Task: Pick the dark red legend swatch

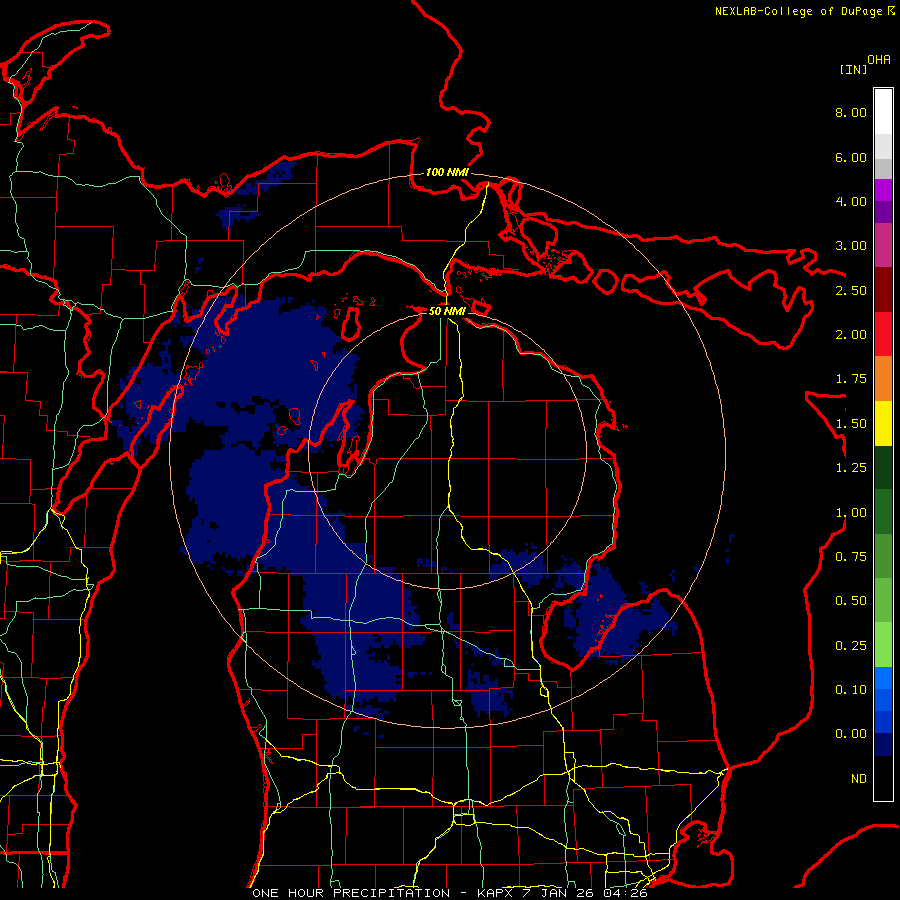Action: click(883, 290)
